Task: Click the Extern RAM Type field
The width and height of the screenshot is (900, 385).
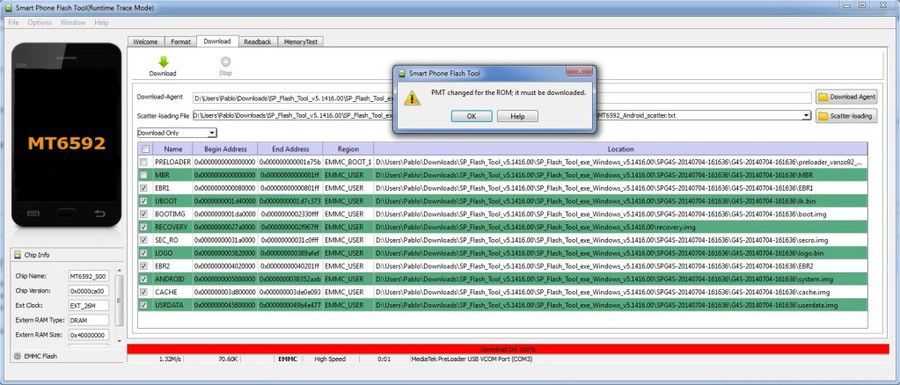Action: click(x=88, y=320)
